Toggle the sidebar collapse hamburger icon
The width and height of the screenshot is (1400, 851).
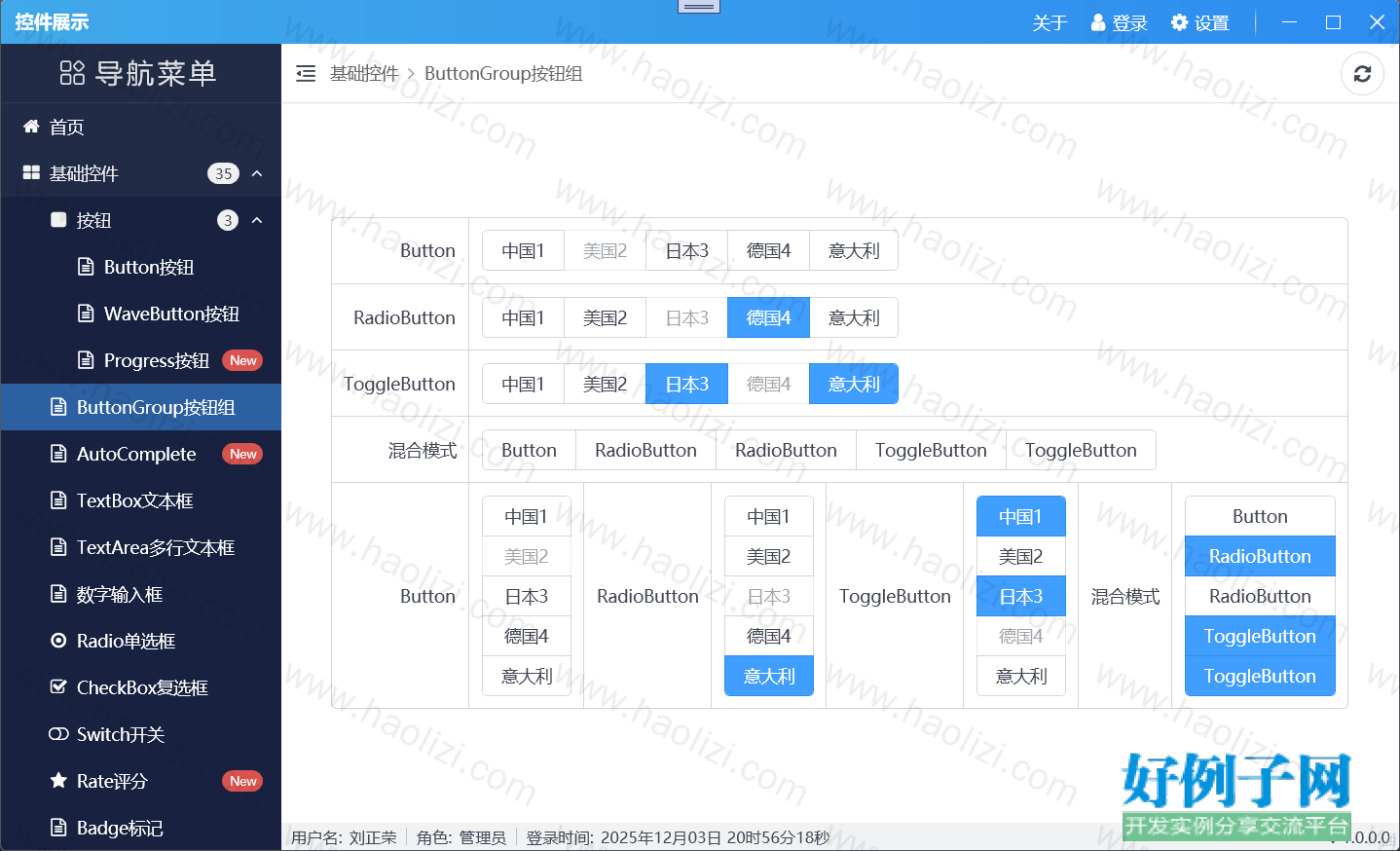coord(306,73)
